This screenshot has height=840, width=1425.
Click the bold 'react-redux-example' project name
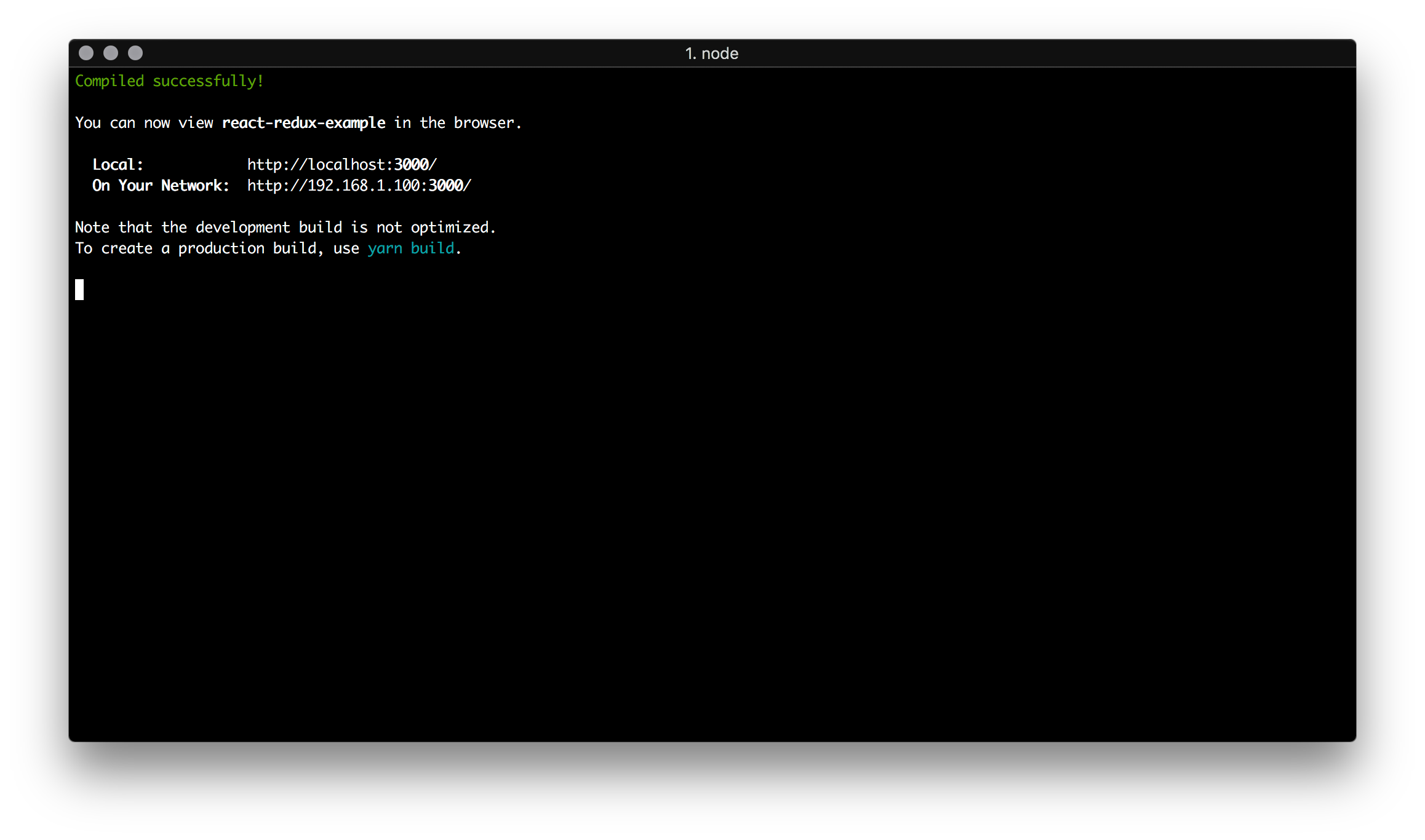coord(303,123)
